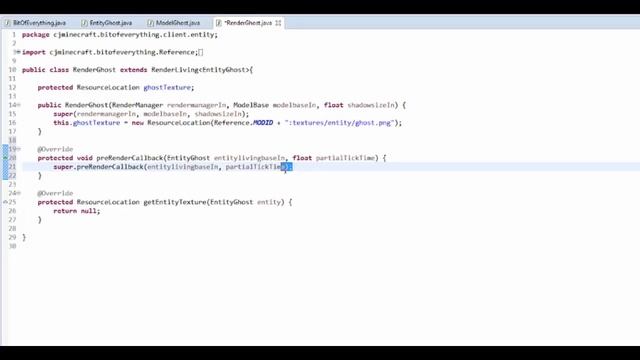Collapse the RenderGhost constructor at line 14
640x360 pixels.
pos(18,105)
